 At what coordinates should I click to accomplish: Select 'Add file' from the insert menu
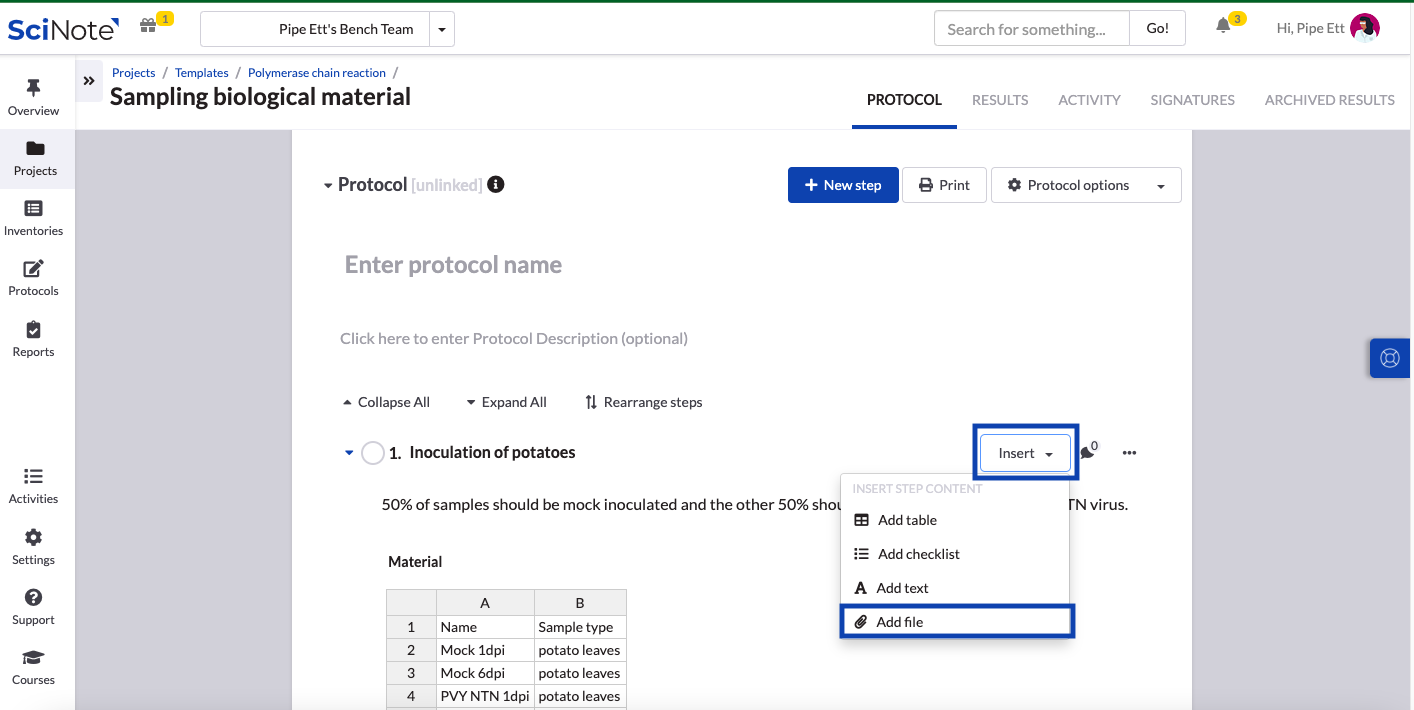pos(900,621)
